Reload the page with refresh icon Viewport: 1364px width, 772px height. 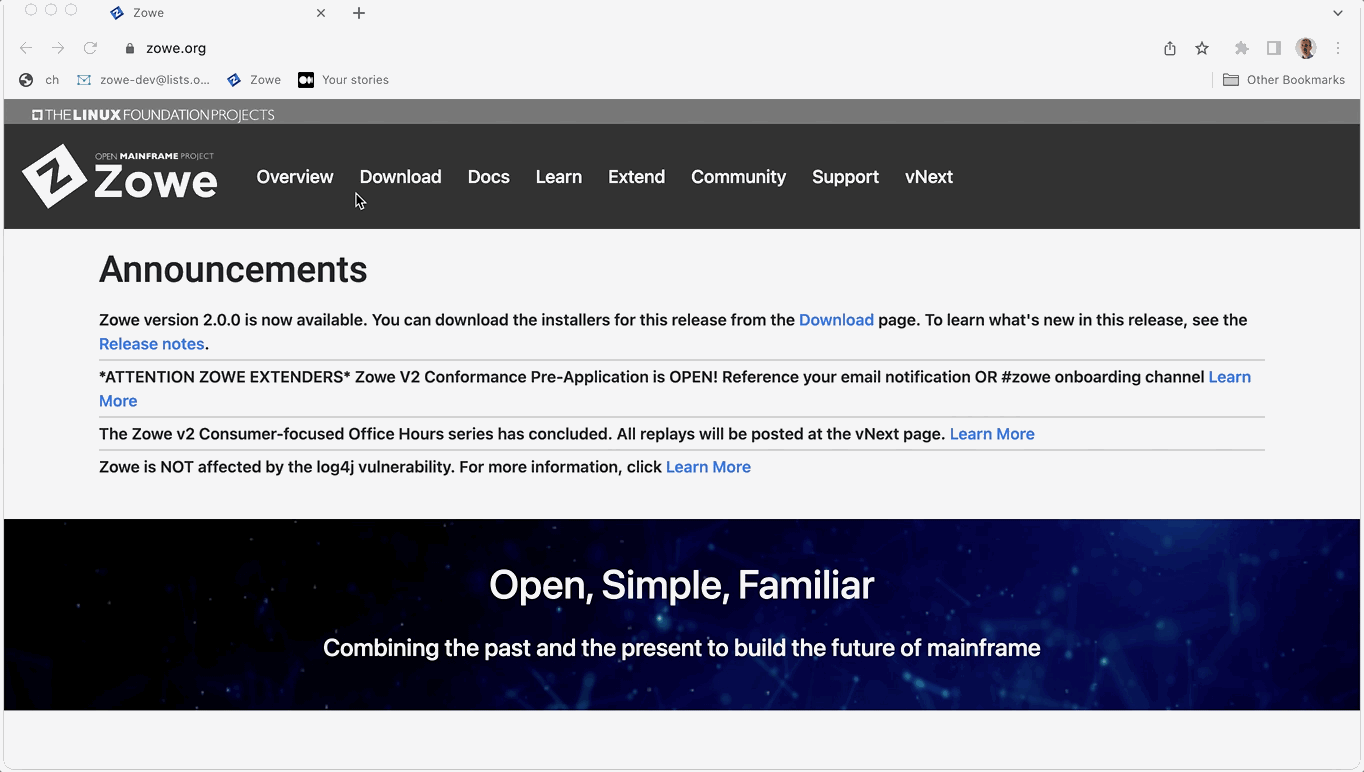[x=90, y=48]
